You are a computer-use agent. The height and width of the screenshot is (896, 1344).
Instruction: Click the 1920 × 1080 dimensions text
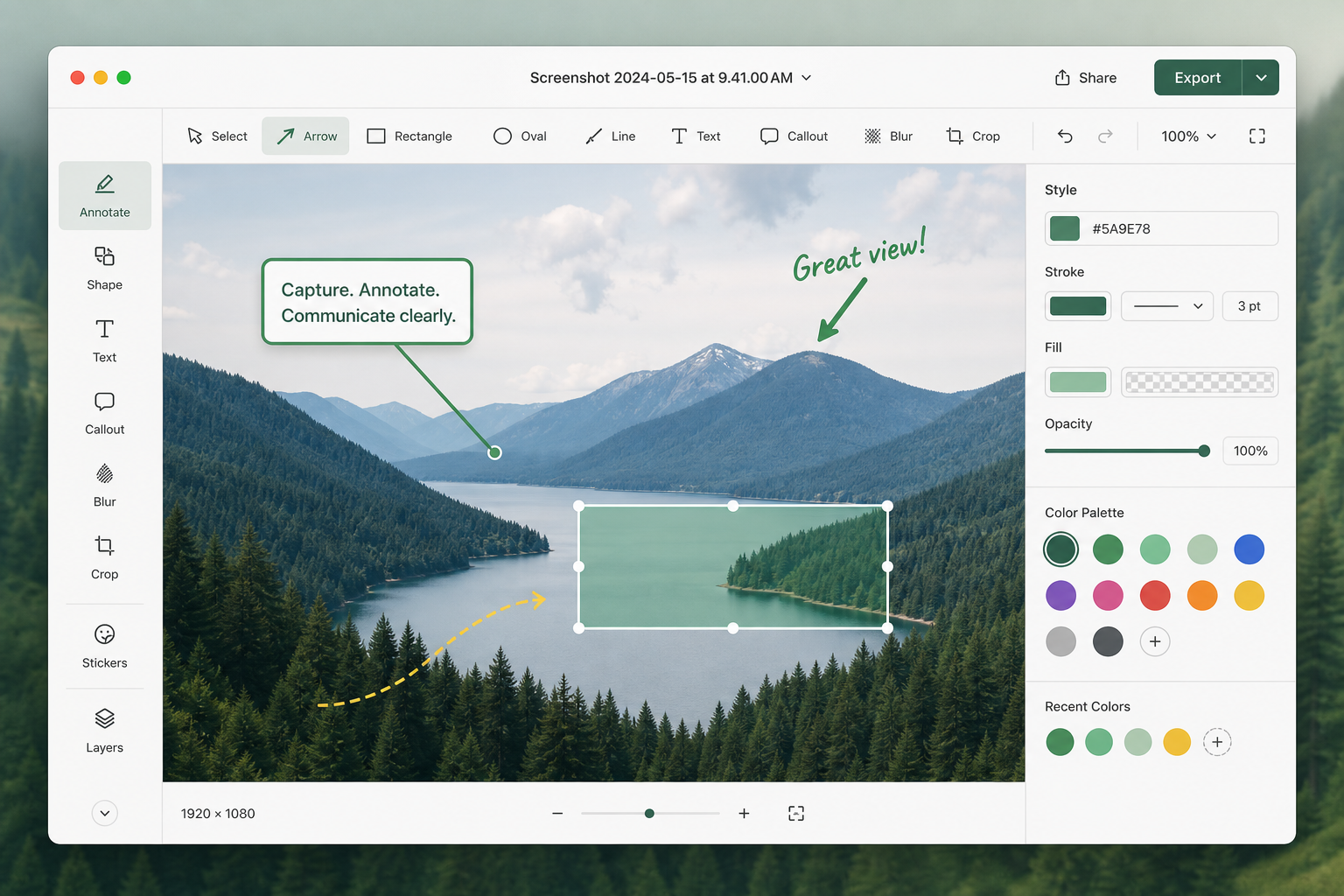[218, 814]
